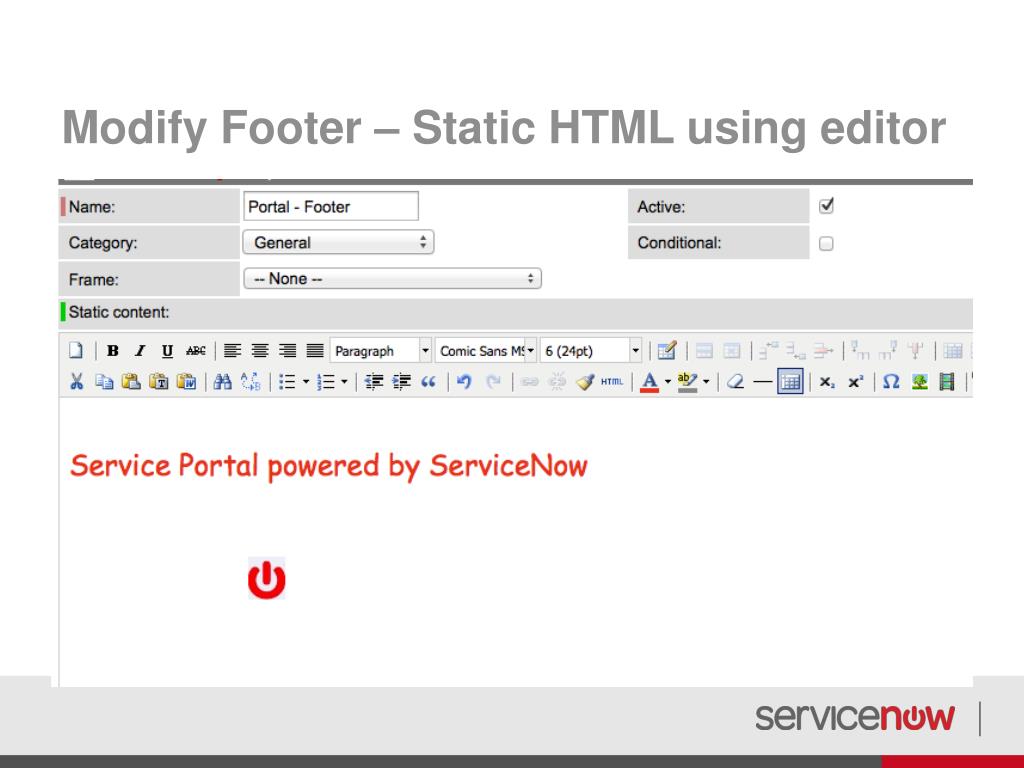Apply blockquote formatting

coord(428,381)
